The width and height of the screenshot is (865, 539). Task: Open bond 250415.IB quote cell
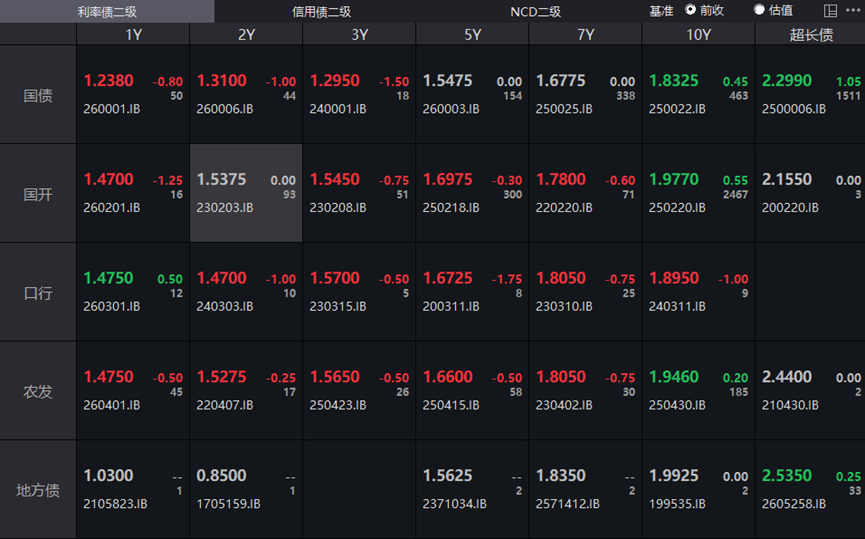(472, 391)
